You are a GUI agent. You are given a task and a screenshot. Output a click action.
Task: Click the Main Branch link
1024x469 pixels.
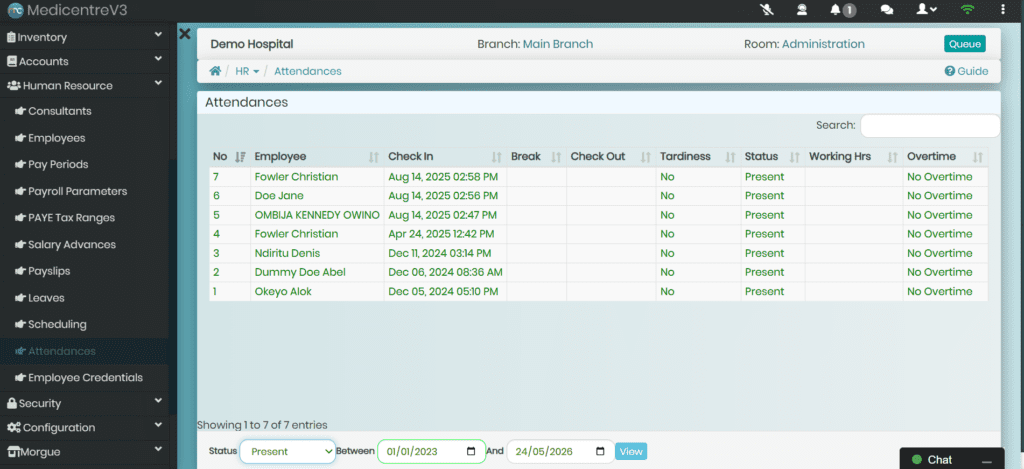558,44
